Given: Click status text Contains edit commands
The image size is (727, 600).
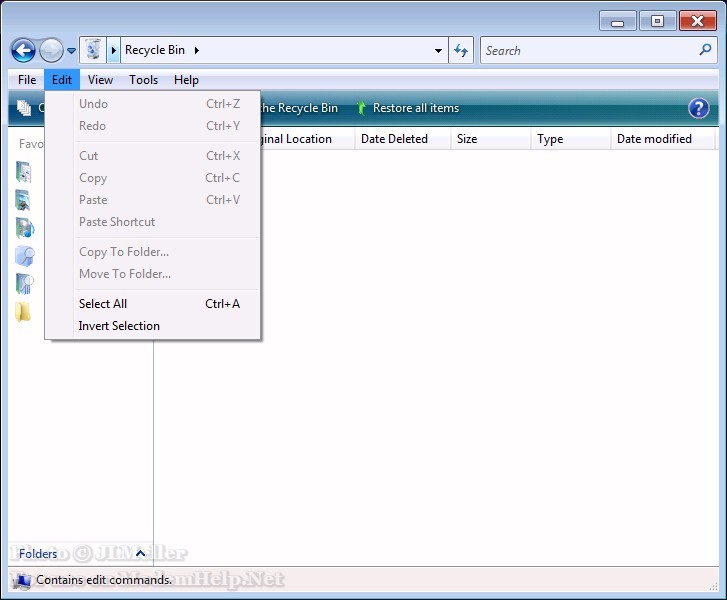Looking at the screenshot, I should [x=104, y=580].
